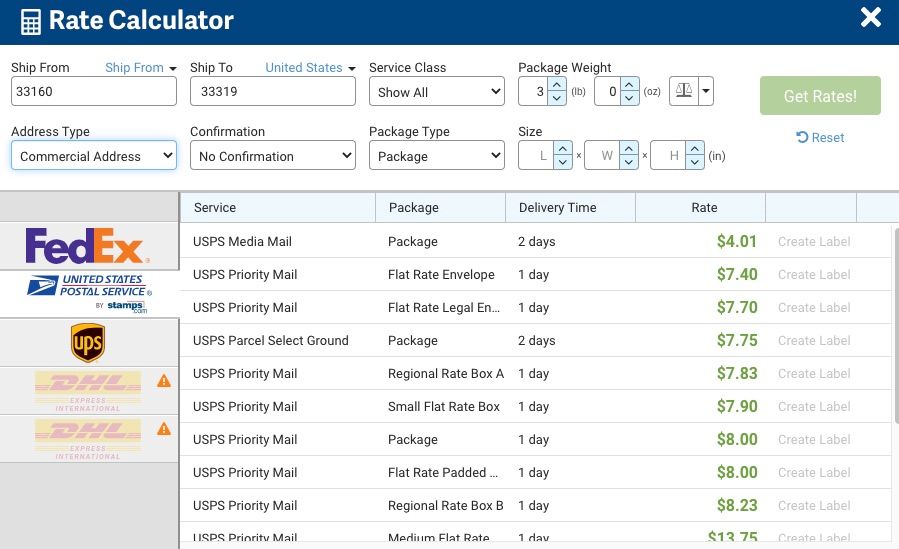
Task: Sort by the Delivery Time column header
Action: [x=570, y=207]
